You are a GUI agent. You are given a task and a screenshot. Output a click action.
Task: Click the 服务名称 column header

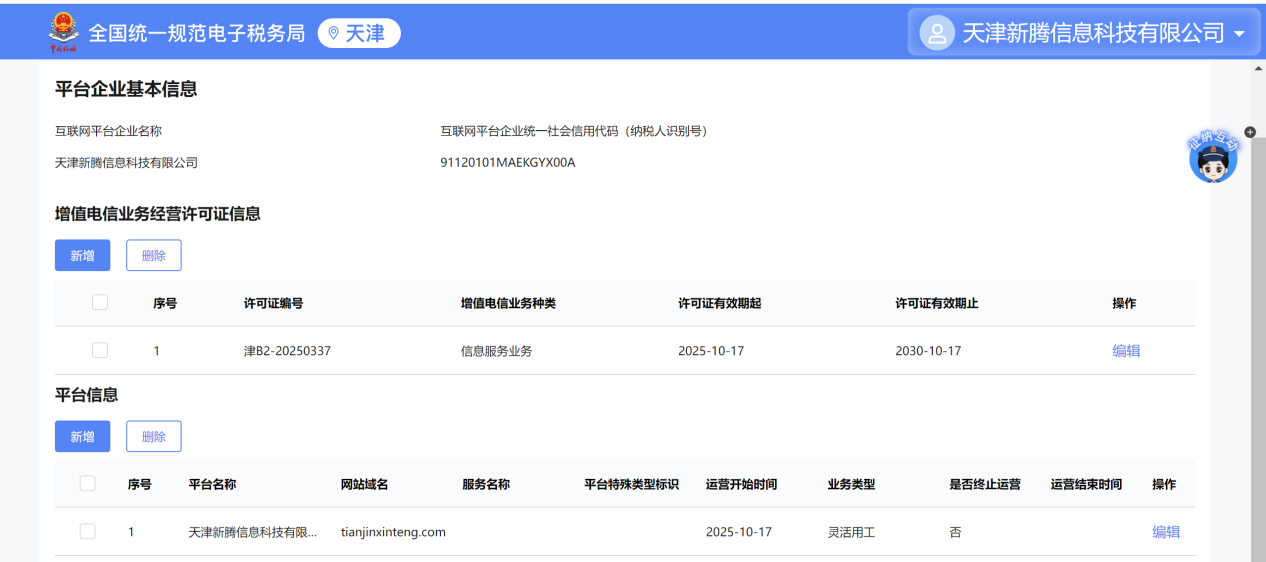(x=486, y=484)
